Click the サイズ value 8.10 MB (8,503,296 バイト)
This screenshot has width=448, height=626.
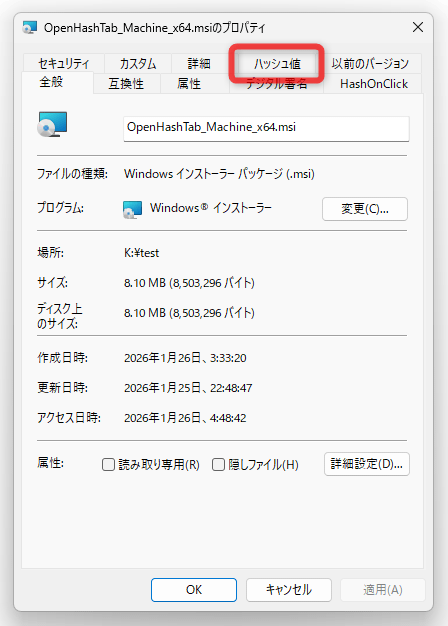pos(189,283)
